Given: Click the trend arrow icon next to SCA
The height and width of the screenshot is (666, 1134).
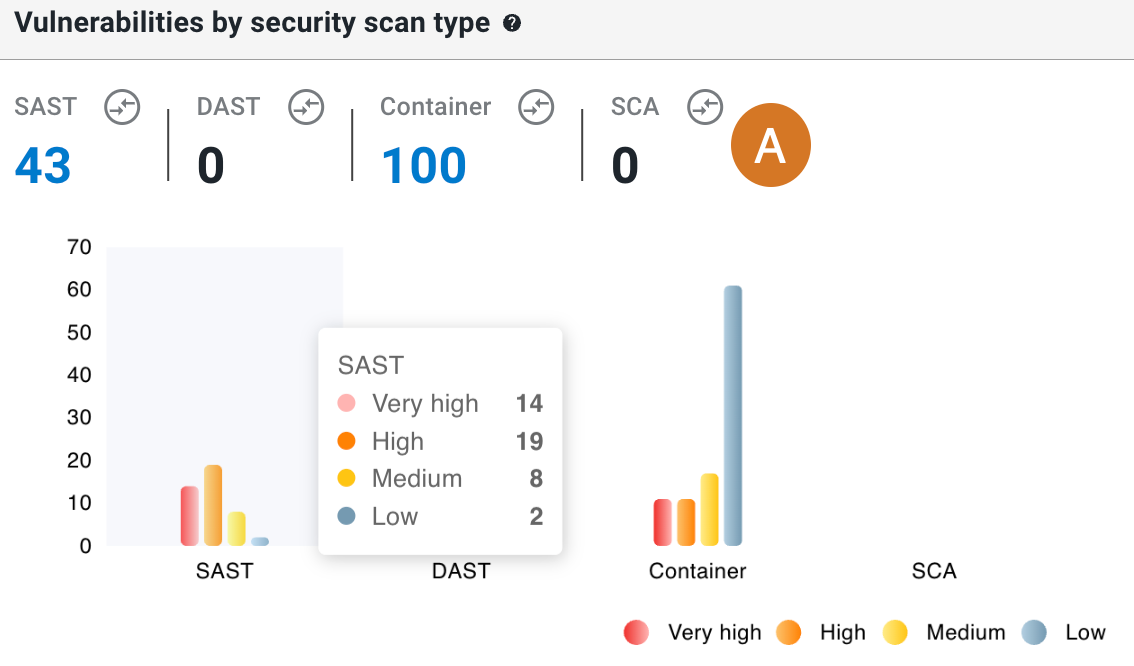Looking at the screenshot, I should [x=705, y=107].
